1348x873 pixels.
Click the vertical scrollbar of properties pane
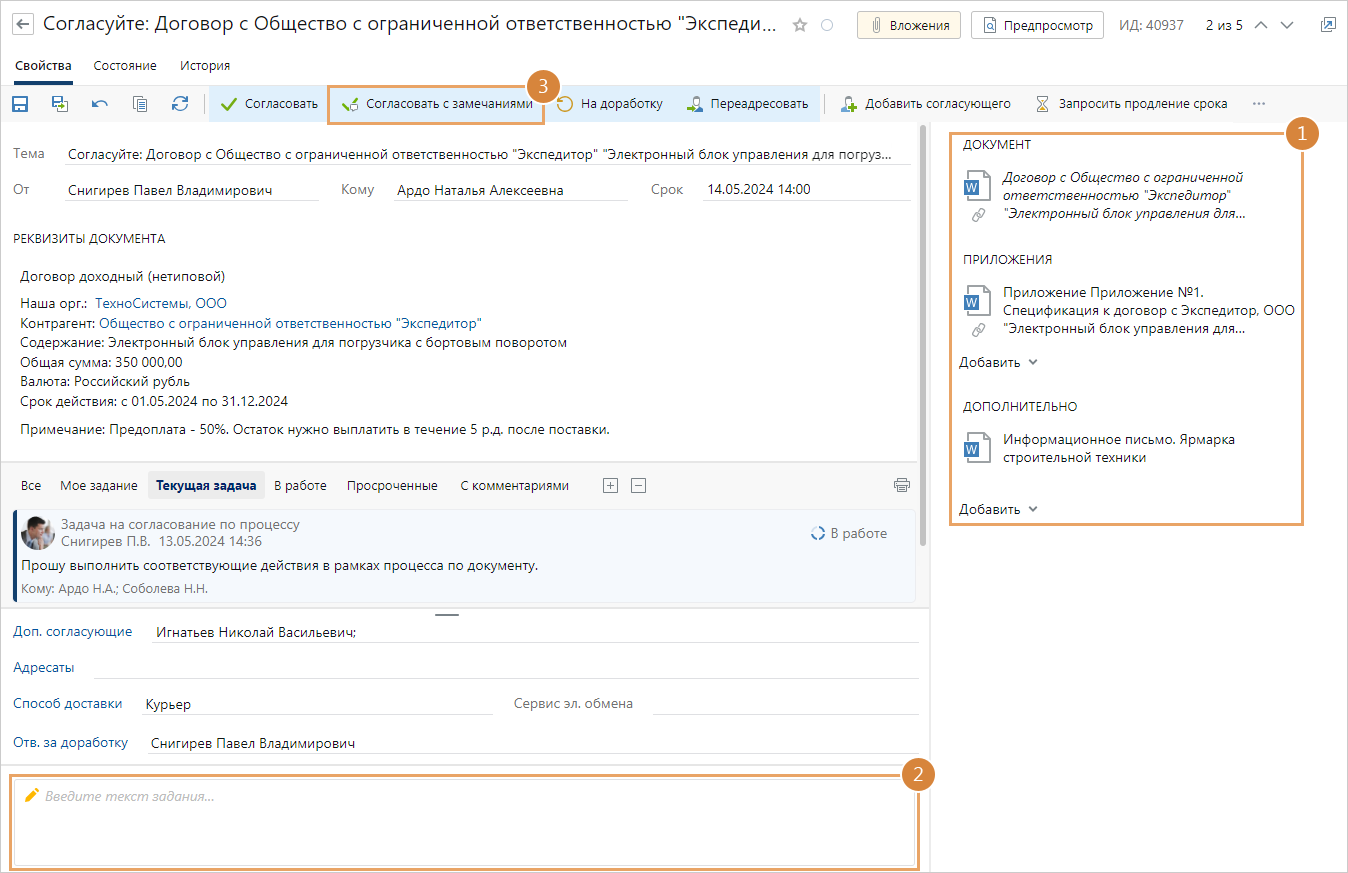tap(923, 330)
